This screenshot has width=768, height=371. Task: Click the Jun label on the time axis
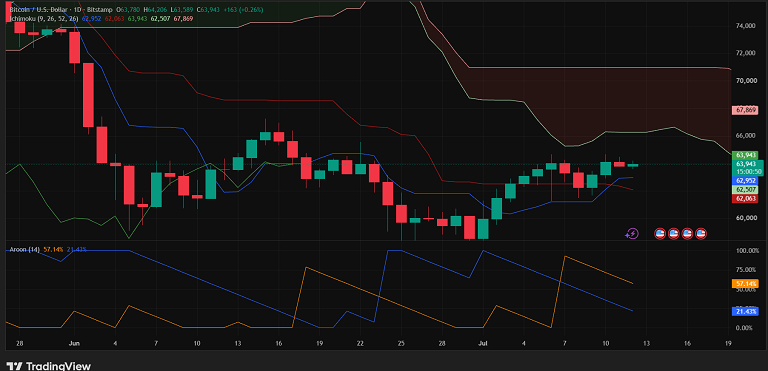pyautogui.click(x=73, y=344)
